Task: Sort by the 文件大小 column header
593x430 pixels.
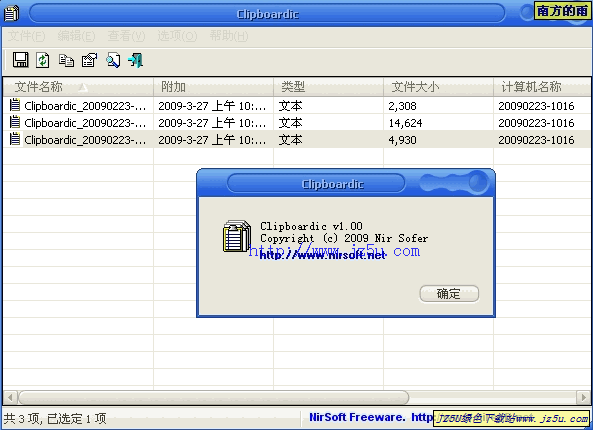Action: pos(438,87)
